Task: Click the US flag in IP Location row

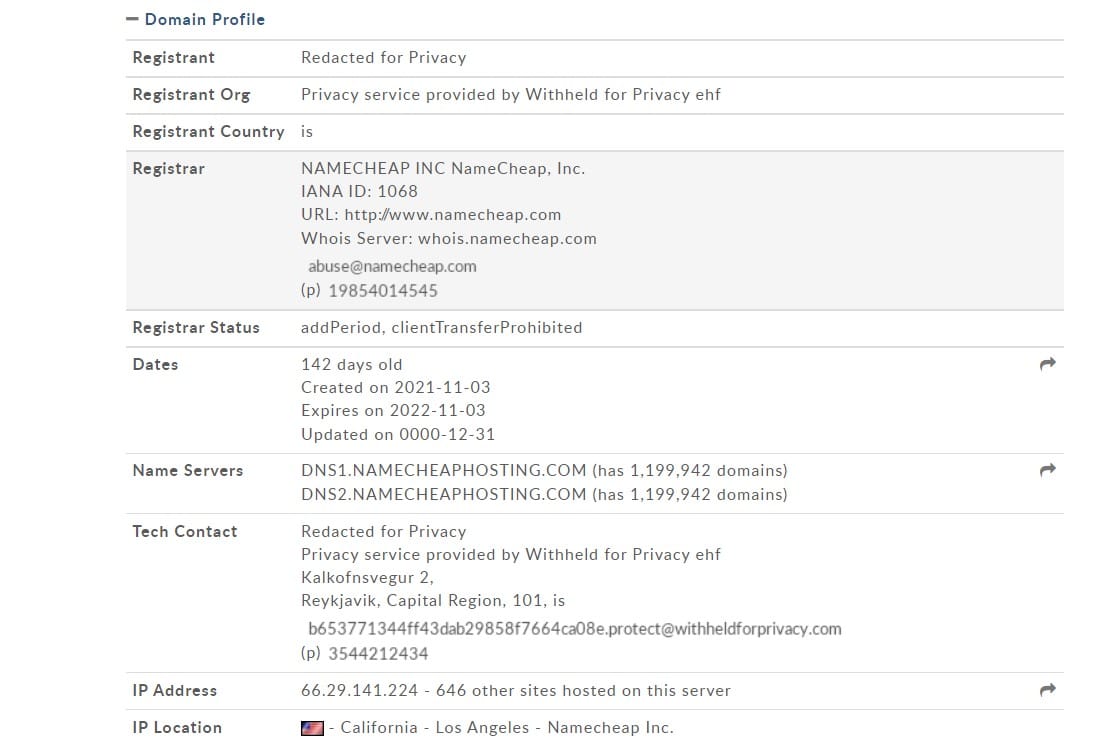Action: pyautogui.click(x=312, y=728)
